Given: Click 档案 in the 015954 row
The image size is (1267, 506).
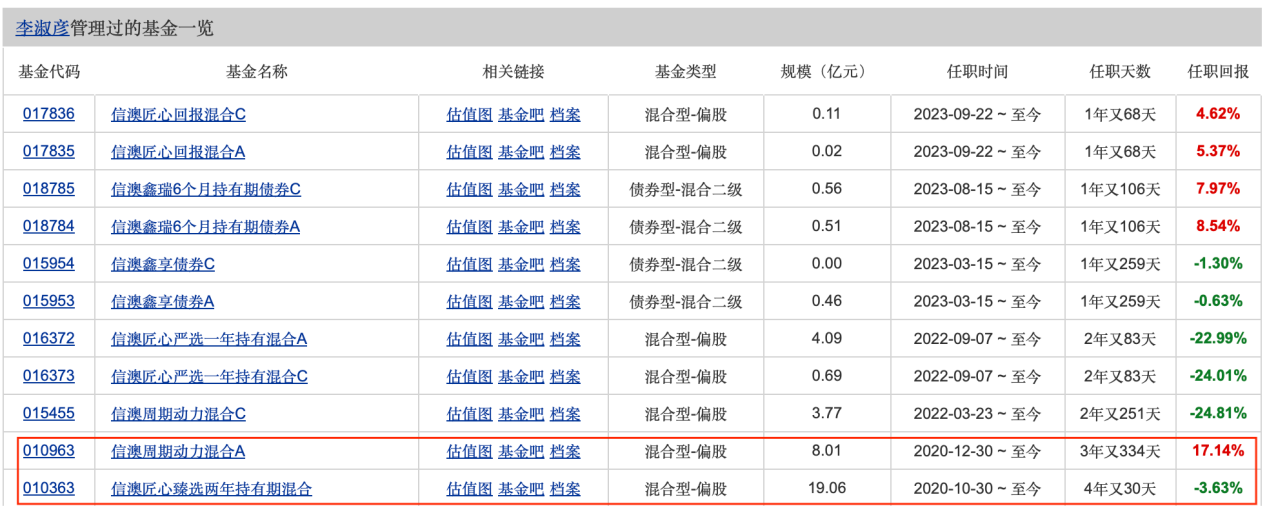Looking at the screenshot, I should click(565, 264).
